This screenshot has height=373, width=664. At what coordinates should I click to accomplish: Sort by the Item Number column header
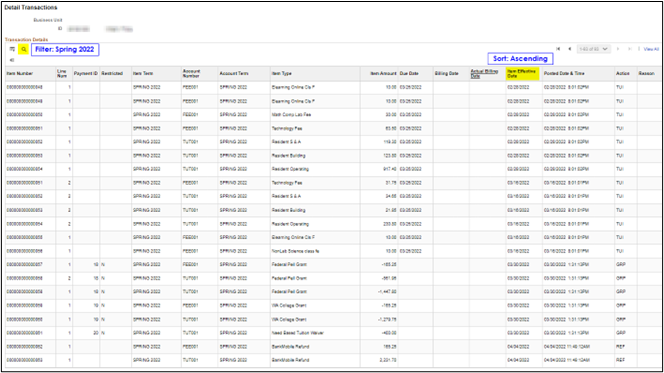pyautogui.click(x=19, y=74)
